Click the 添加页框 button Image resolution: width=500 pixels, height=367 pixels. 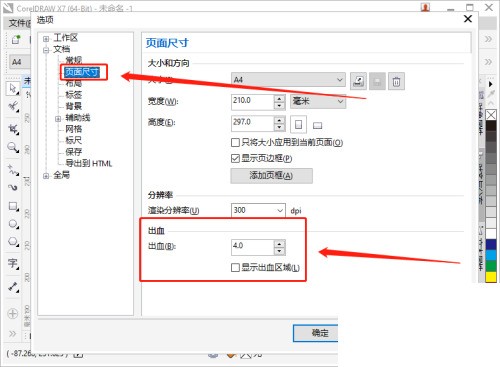click(271, 176)
